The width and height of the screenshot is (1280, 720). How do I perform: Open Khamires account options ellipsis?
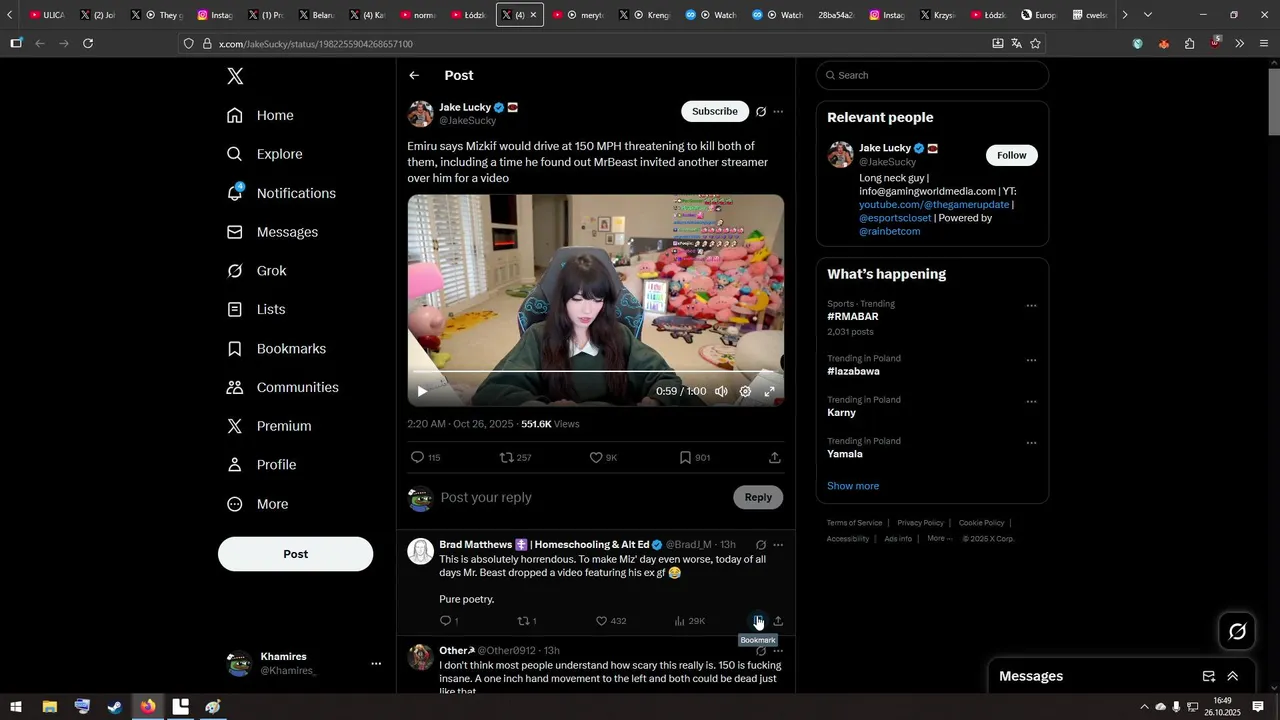pos(376,663)
